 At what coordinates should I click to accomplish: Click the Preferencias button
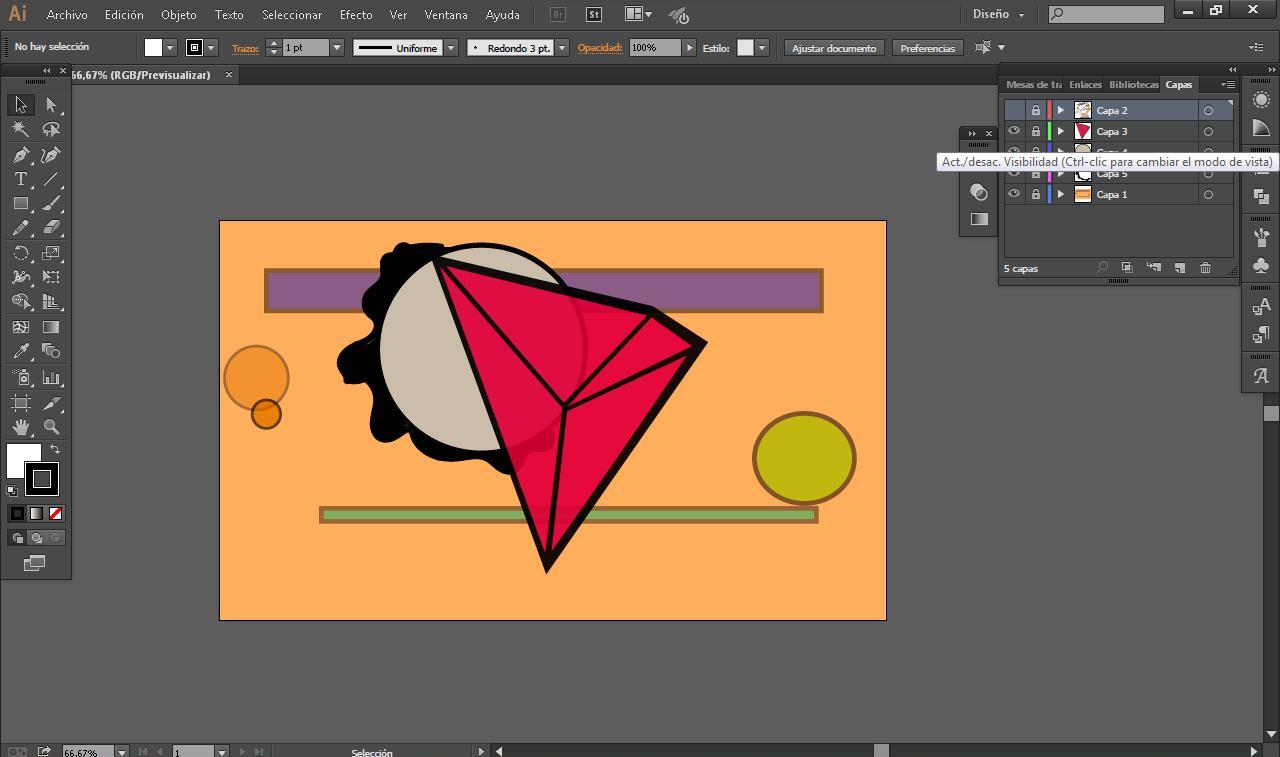click(x=927, y=48)
